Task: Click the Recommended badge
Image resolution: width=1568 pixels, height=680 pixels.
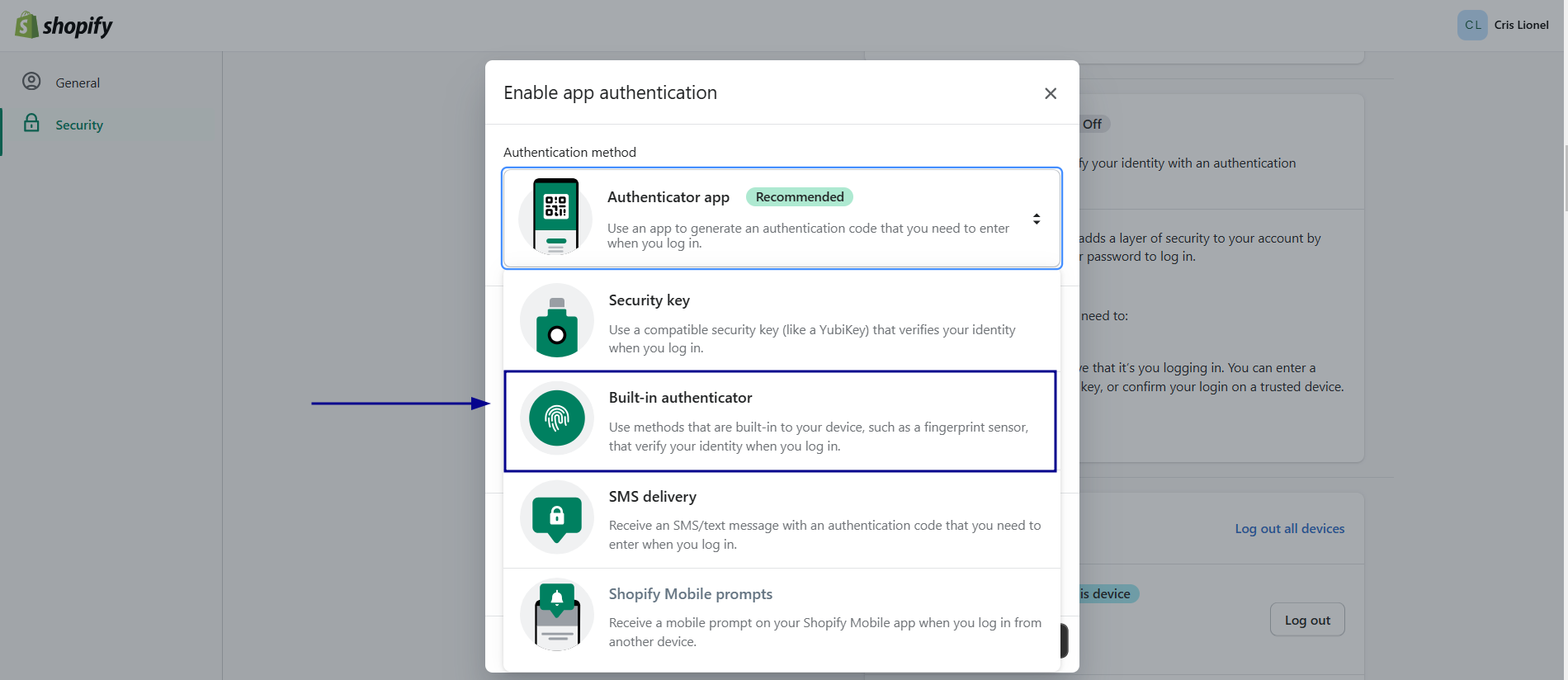Action: point(800,196)
